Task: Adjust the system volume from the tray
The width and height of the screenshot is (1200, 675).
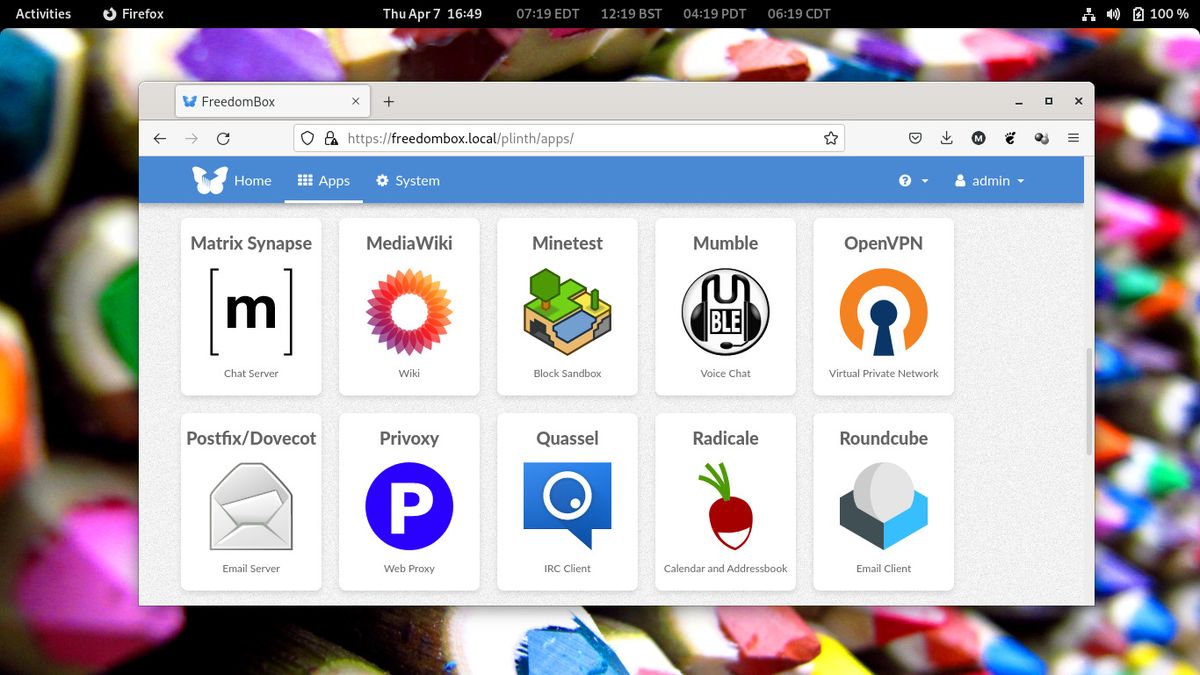Action: [x=1113, y=14]
